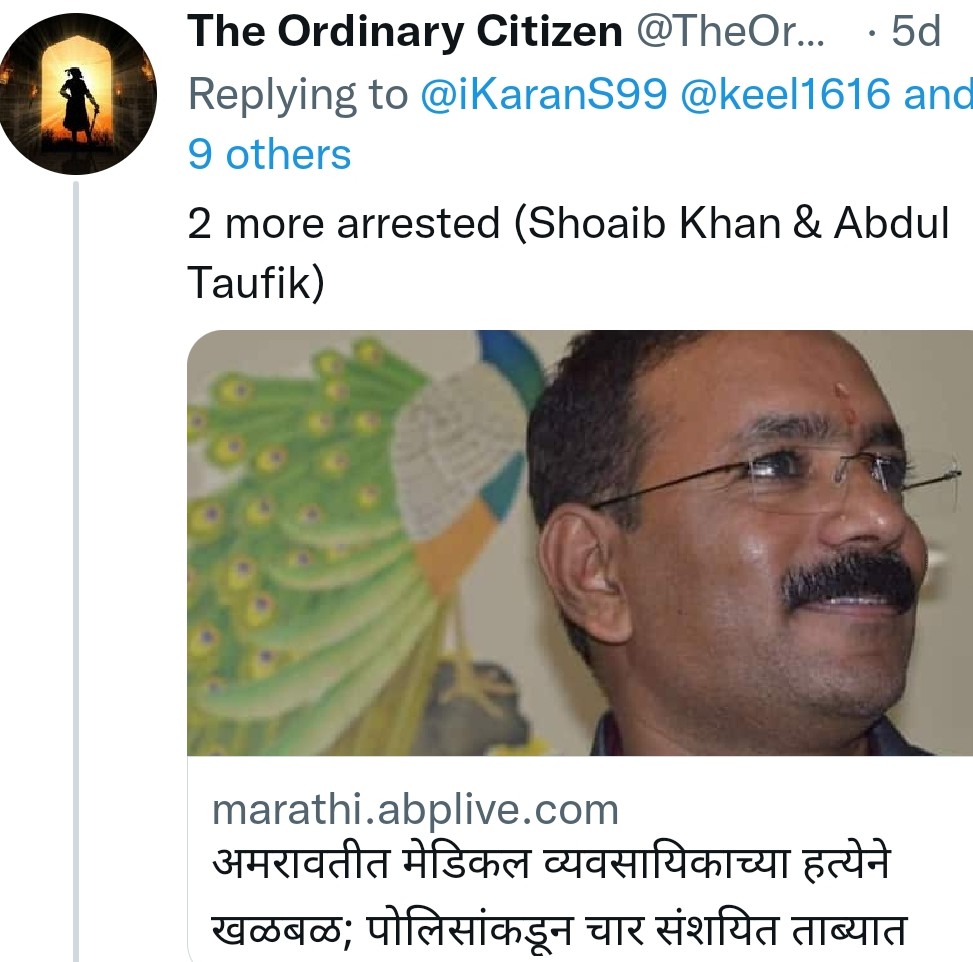Open the marathi.abplive.com domain link
This screenshot has height=962, width=973.
tap(415, 810)
